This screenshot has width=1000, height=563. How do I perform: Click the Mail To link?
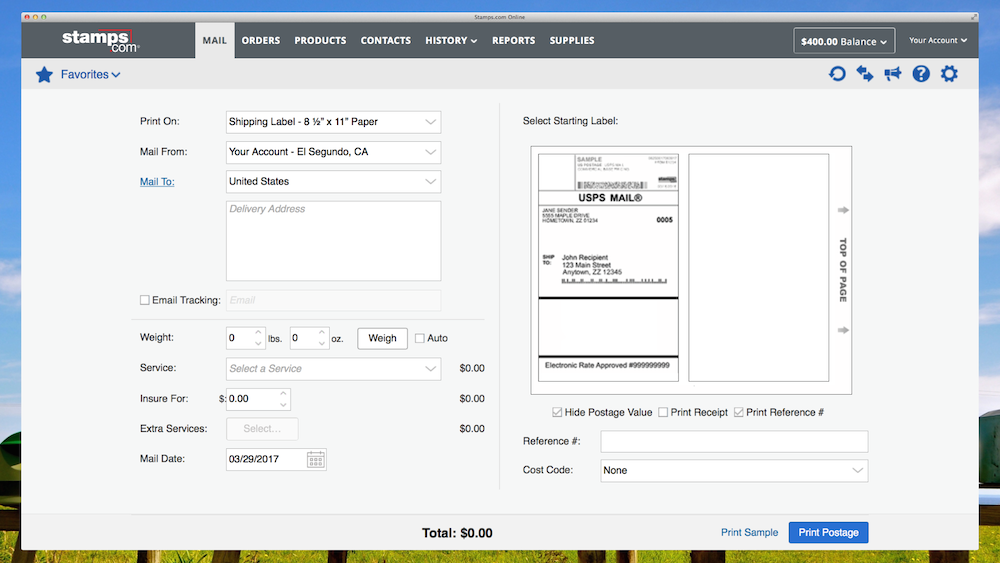tap(157, 182)
